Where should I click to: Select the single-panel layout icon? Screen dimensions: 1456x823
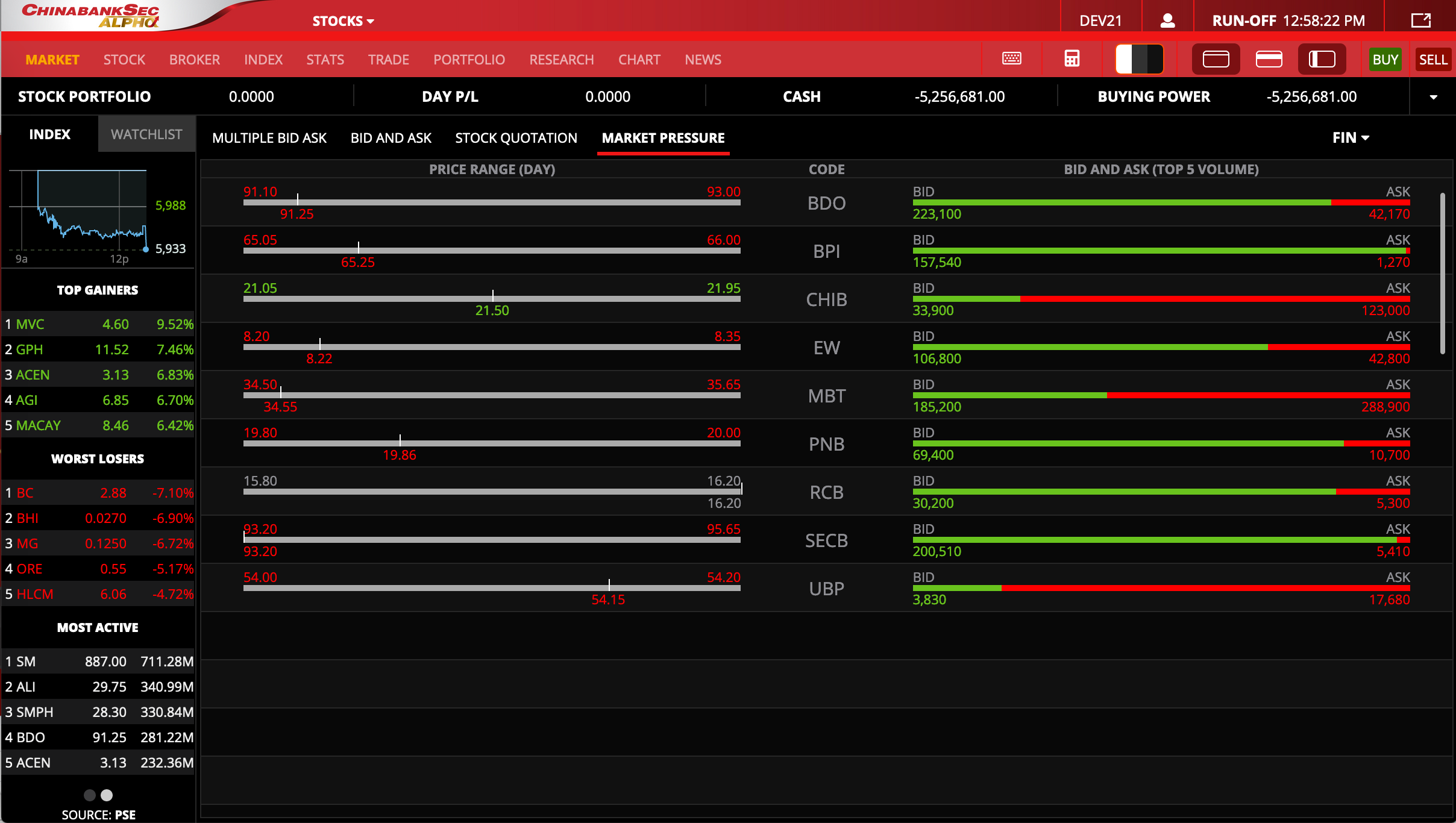tap(1216, 59)
